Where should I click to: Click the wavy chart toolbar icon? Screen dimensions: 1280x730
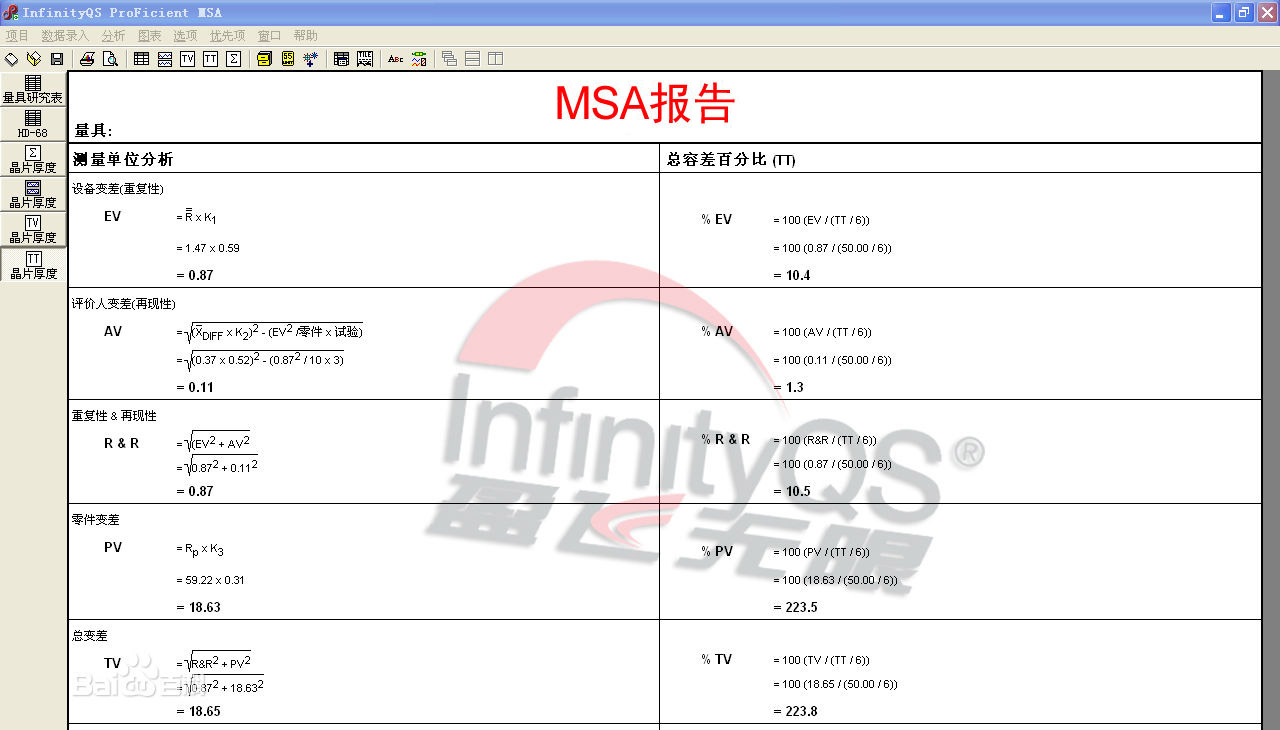[165, 59]
